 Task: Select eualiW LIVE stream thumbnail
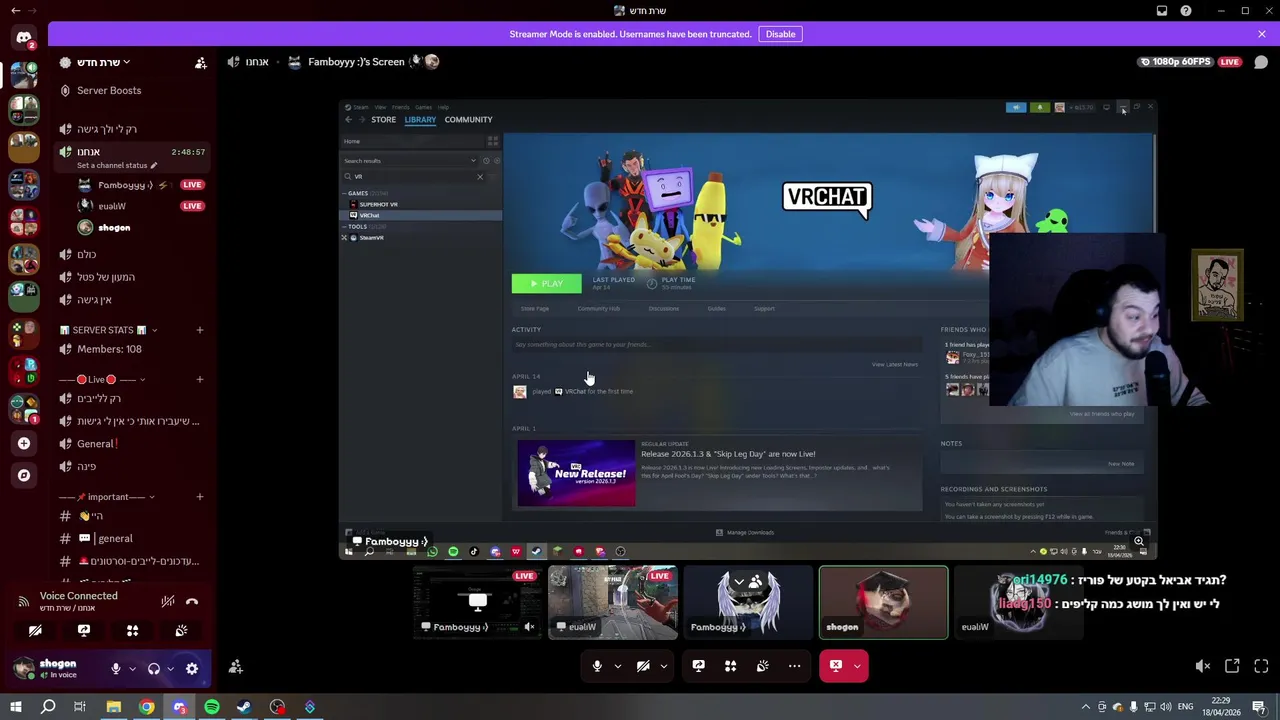(613, 602)
